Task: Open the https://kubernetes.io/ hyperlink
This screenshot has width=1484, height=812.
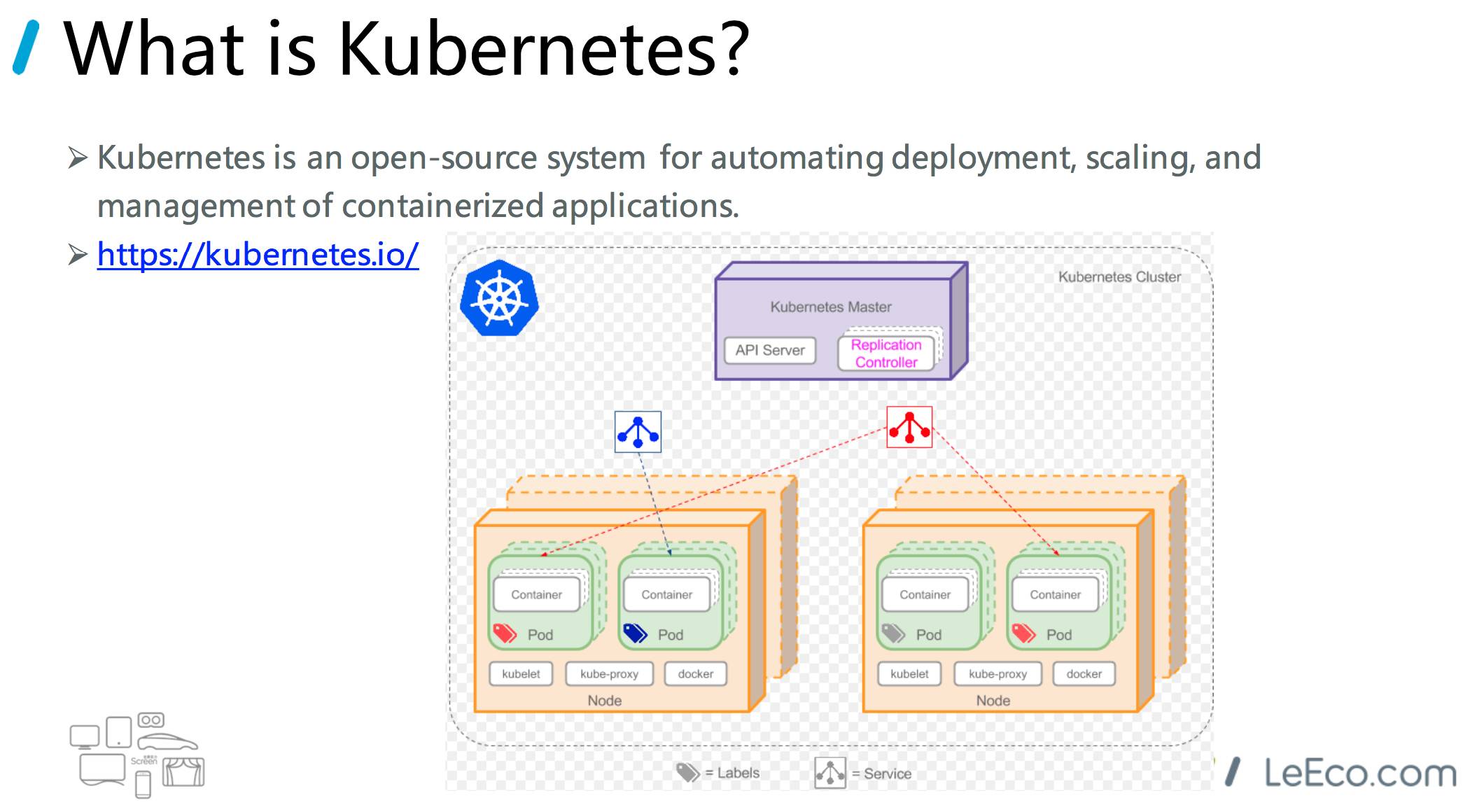Action: click(258, 254)
